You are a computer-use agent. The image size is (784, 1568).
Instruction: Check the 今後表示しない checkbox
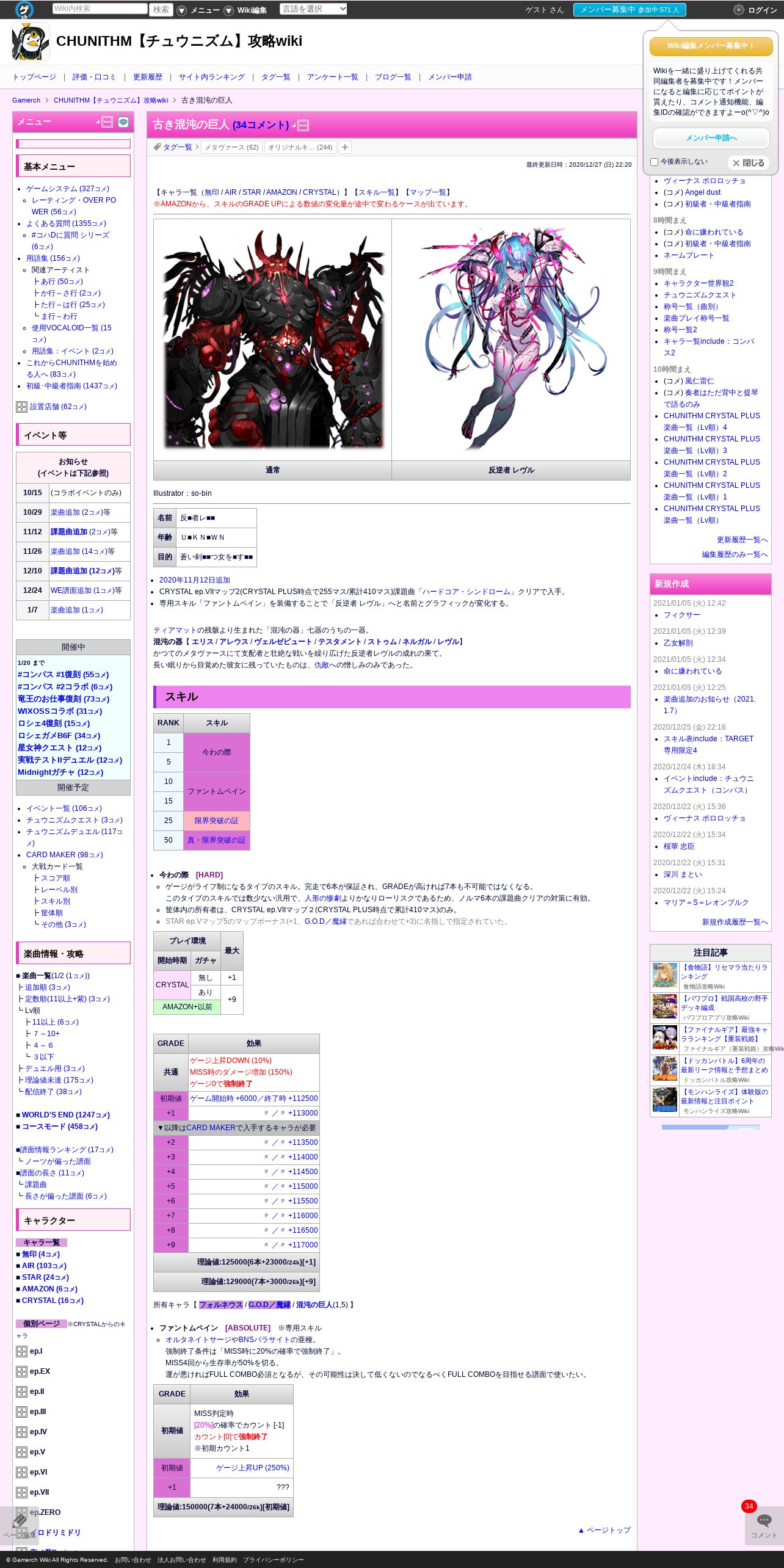[x=655, y=162]
